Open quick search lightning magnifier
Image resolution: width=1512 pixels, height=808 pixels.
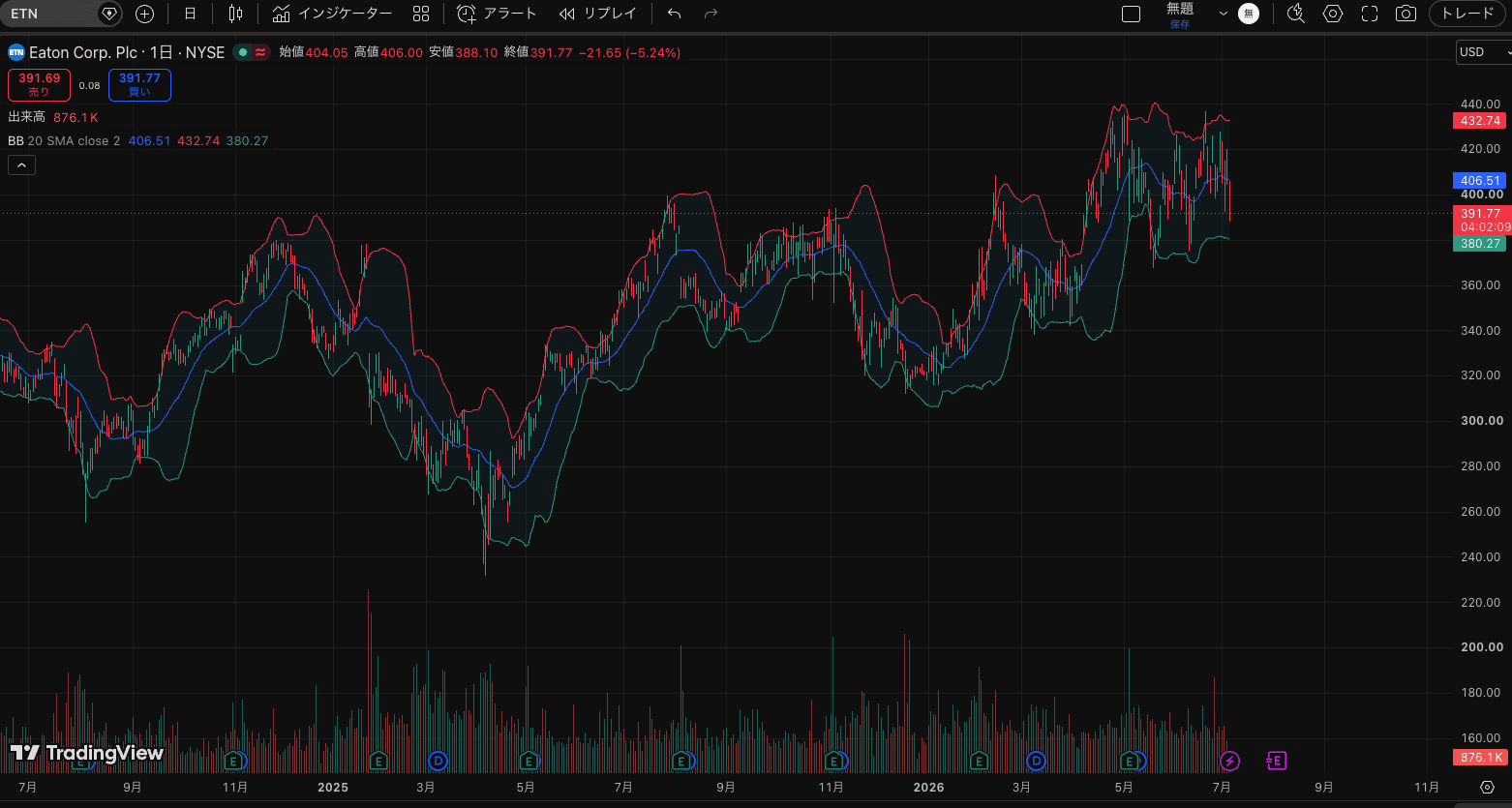pos(1296,14)
